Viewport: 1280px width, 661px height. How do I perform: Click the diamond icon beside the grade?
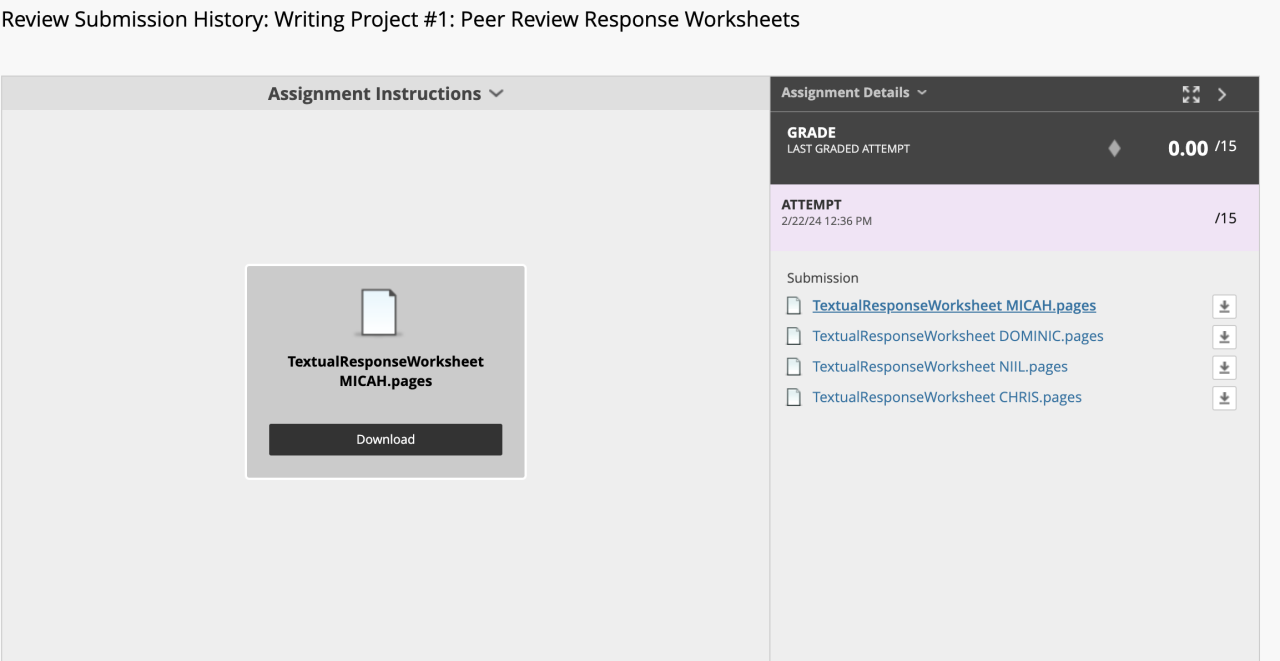1114,148
